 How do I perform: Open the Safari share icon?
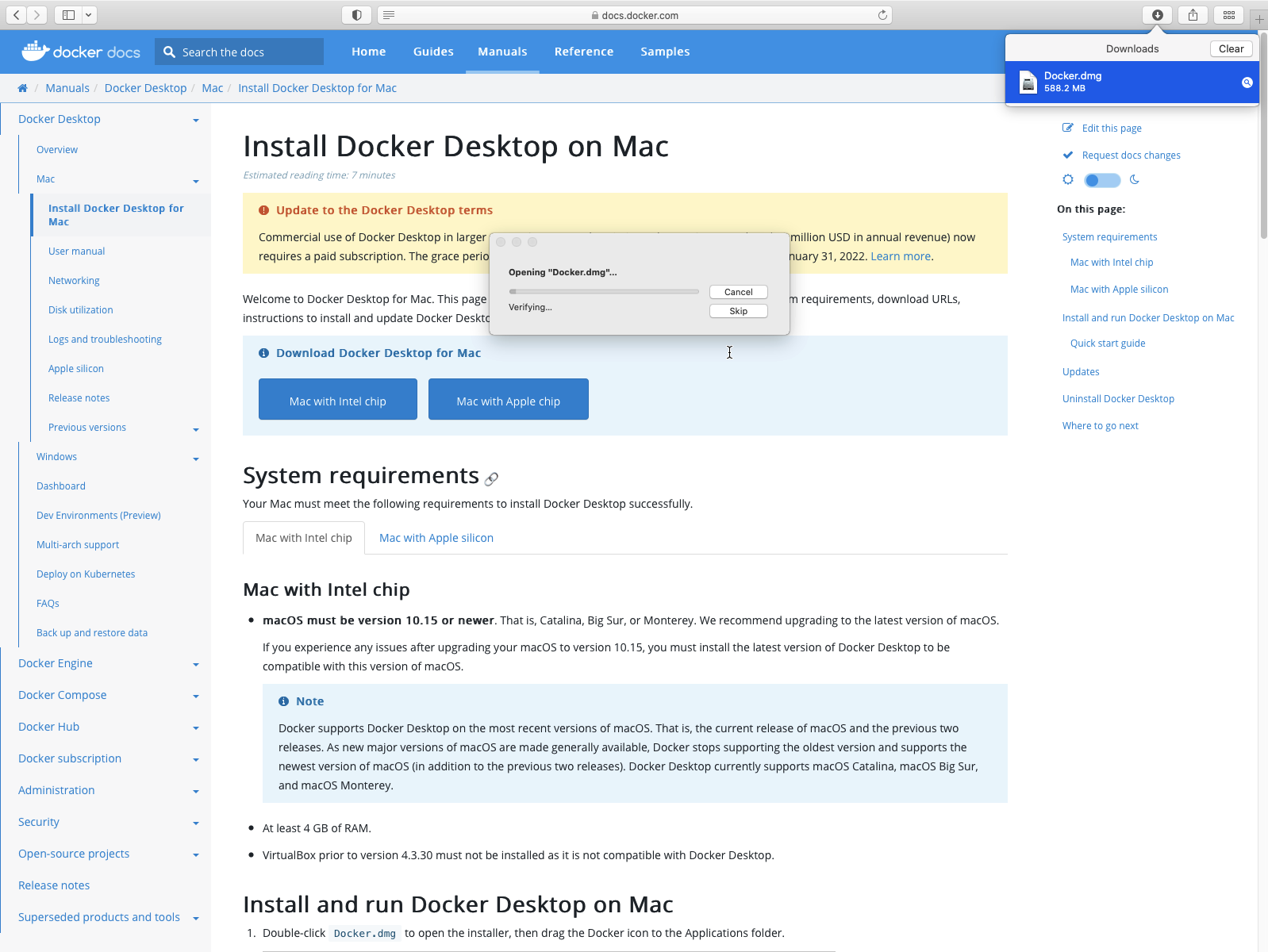[1193, 15]
